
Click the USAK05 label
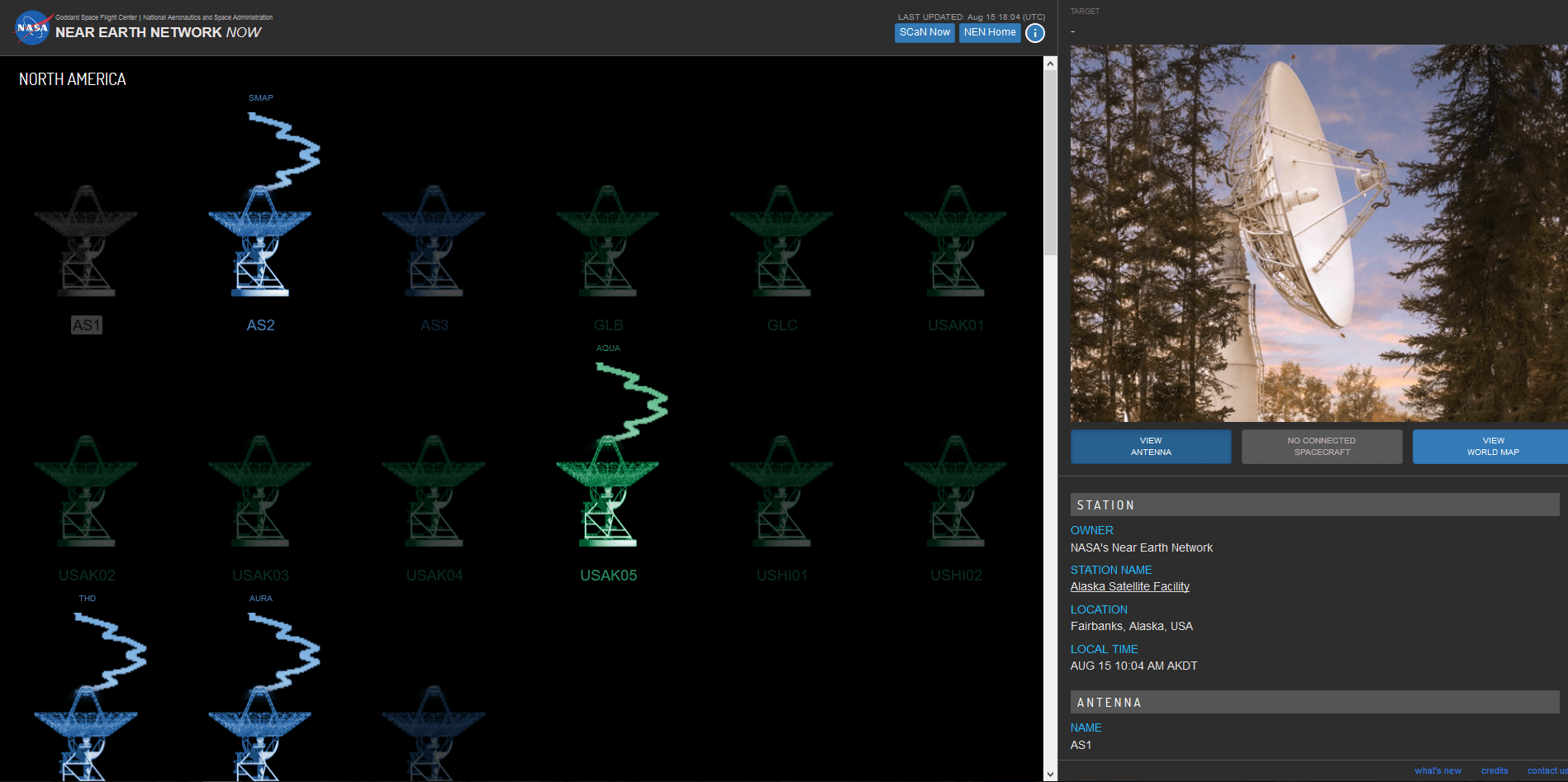pyautogui.click(x=608, y=576)
